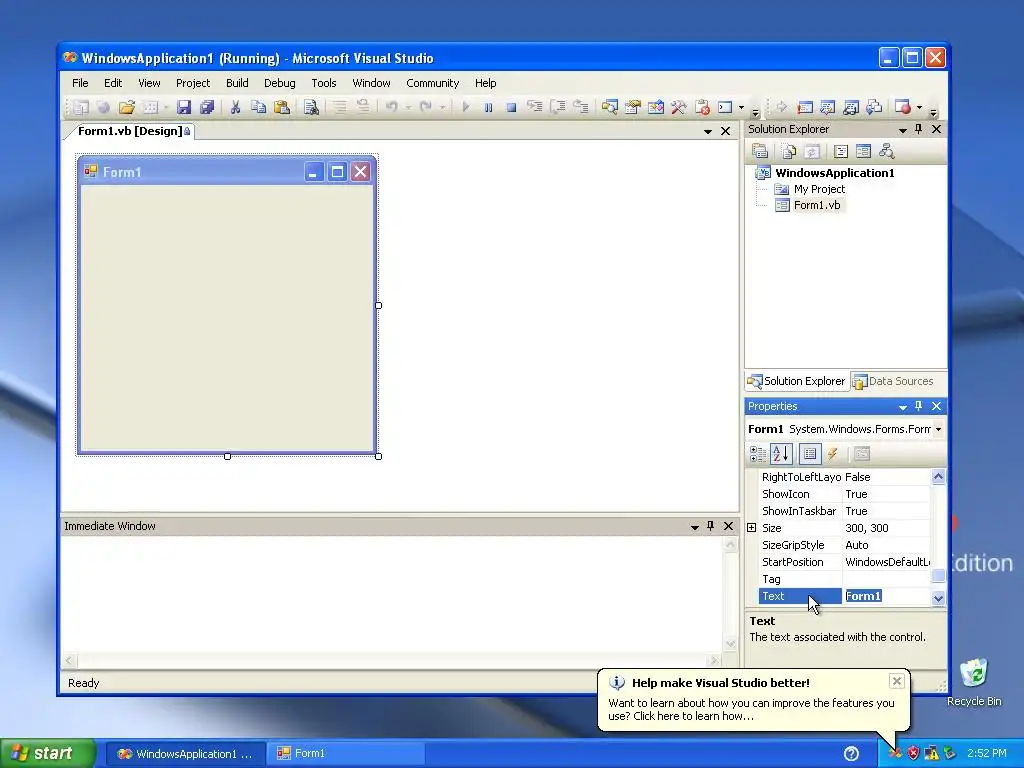1024x768 pixels.
Task: Select My Project in Solution Explorer
Action: tap(810, 189)
